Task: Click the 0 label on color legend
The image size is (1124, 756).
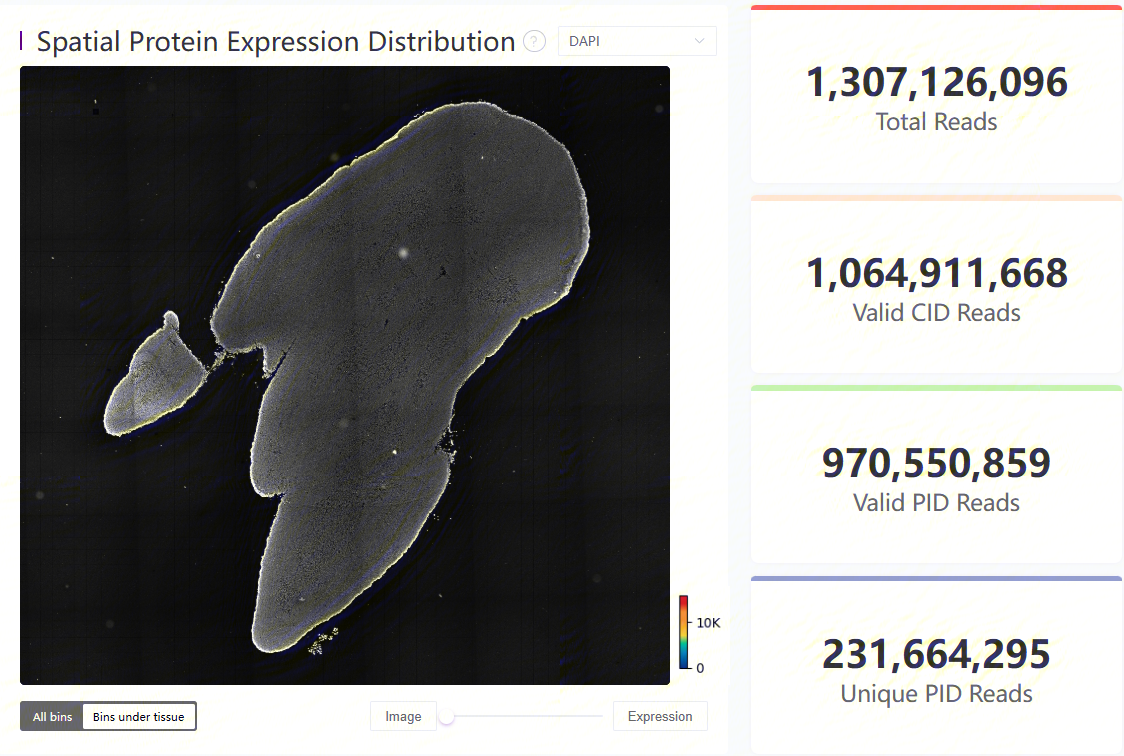Action: 700,667
